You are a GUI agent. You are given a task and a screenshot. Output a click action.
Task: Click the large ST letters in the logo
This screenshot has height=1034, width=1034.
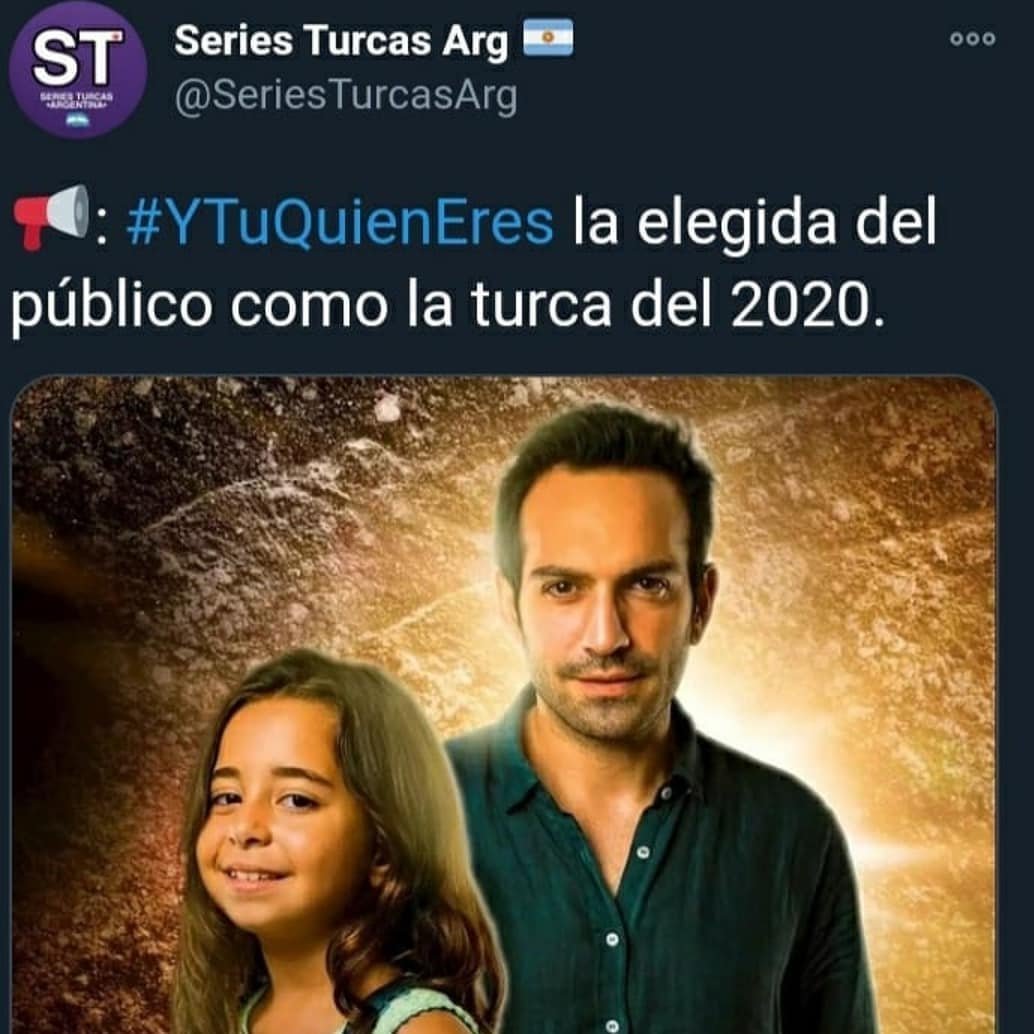click(78, 58)
